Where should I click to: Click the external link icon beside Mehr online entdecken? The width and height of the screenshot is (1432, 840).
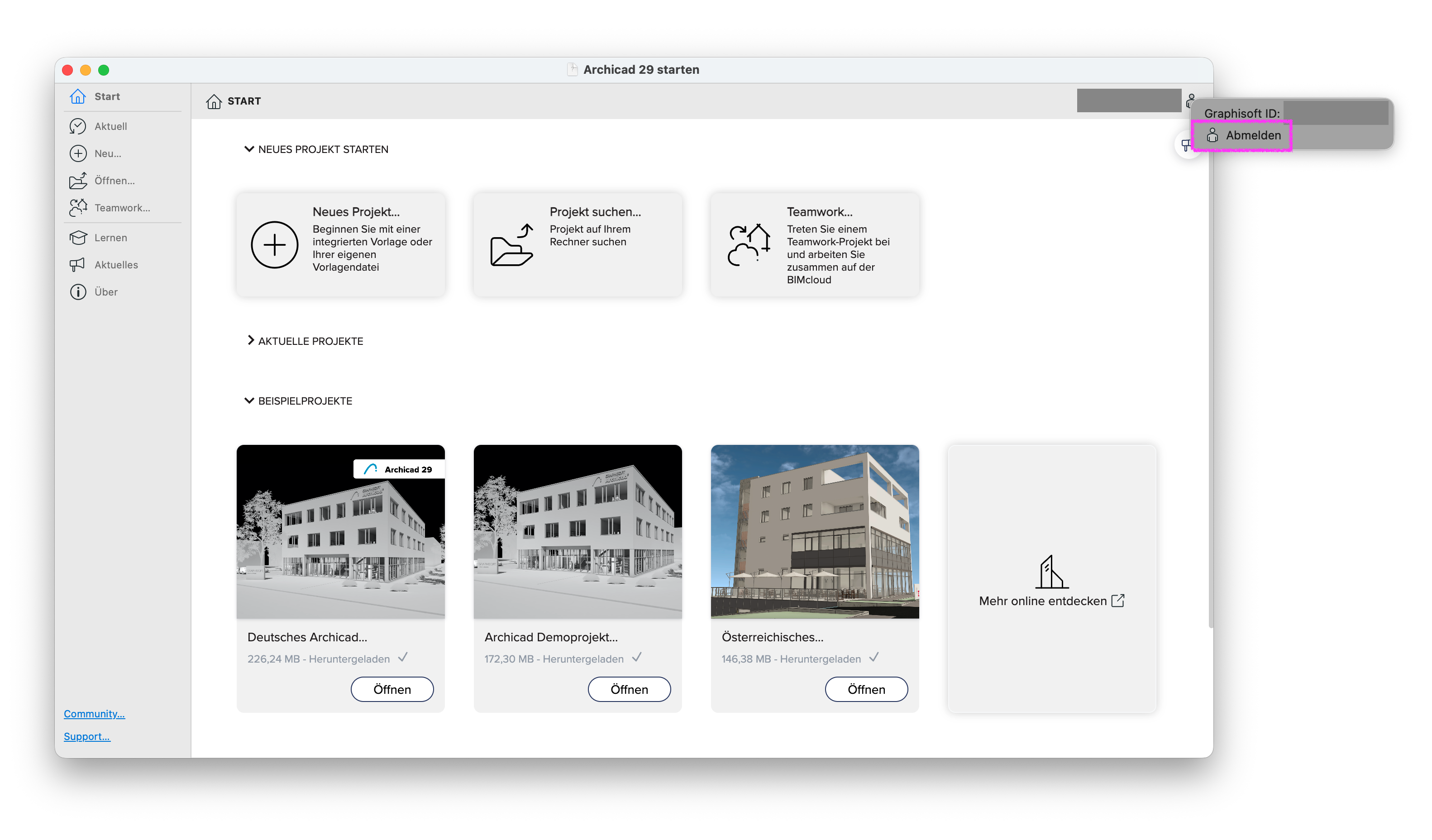click(x=1118, y=601)
